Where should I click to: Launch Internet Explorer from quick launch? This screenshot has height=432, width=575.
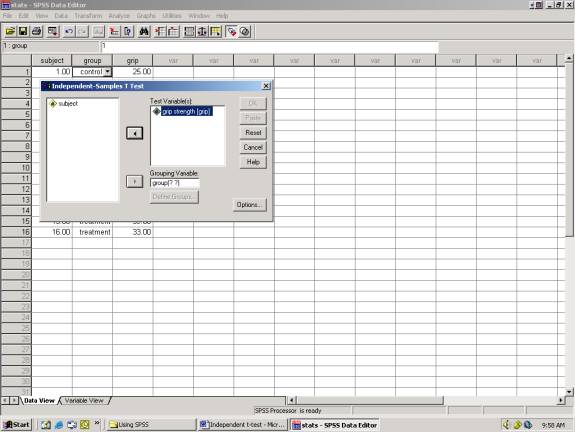pos(59,425)
